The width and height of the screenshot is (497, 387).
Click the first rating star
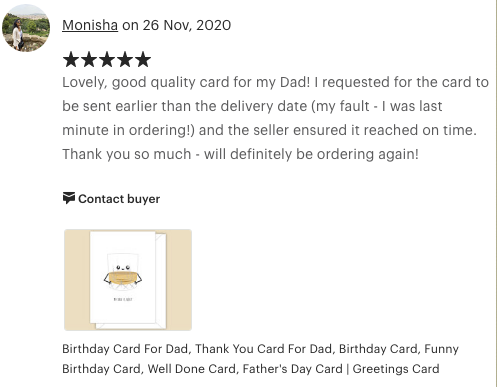(71, 59)
